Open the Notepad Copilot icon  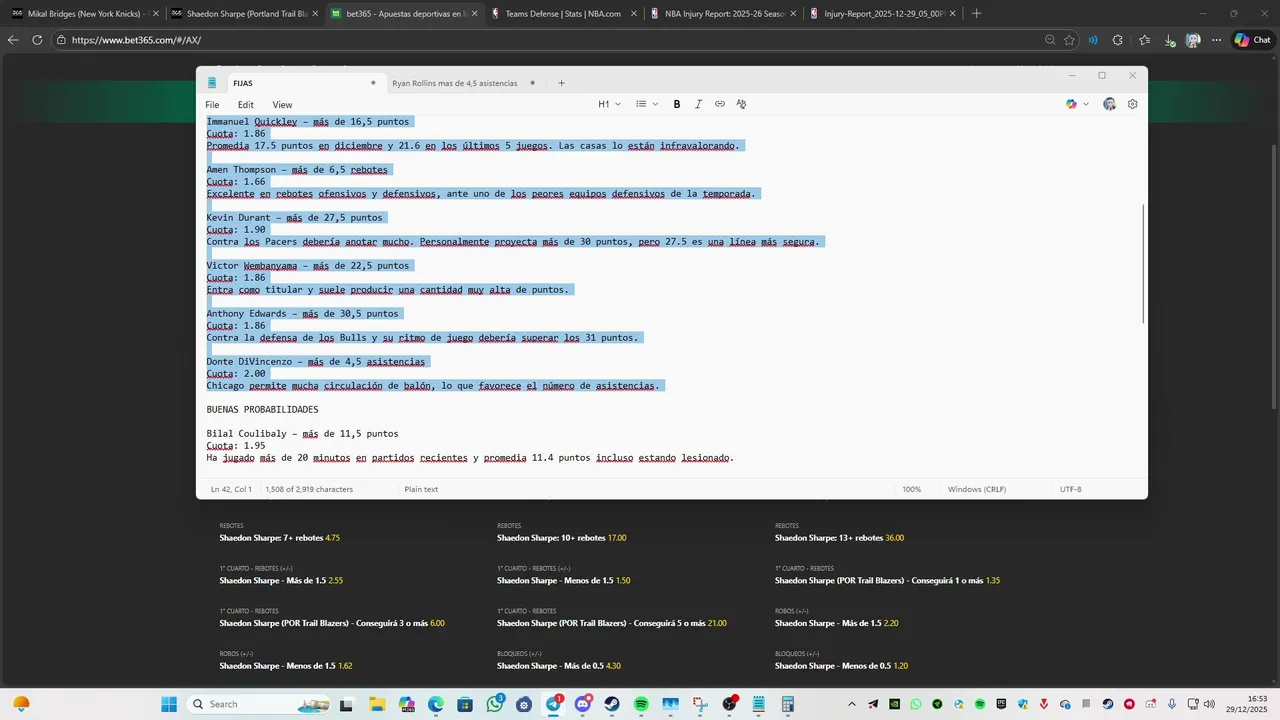[x=1071, y=104]
